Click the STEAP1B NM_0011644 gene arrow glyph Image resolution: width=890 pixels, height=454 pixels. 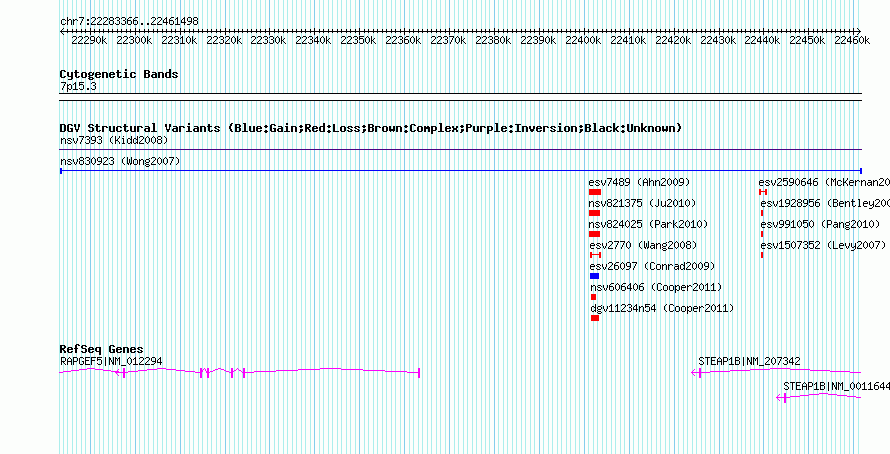coord(782,398)
